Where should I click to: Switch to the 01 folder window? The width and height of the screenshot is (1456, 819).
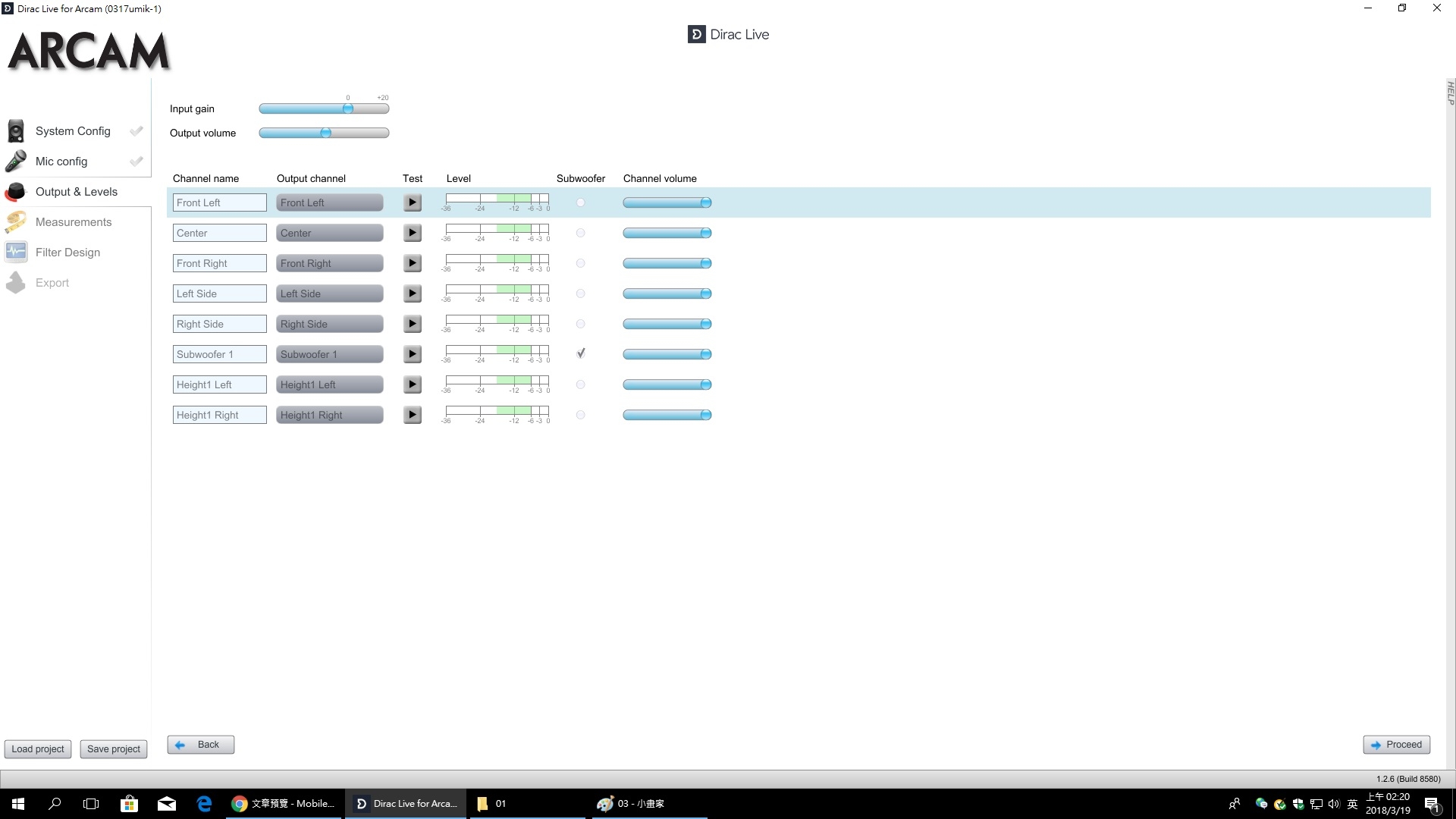click(527, 804)
